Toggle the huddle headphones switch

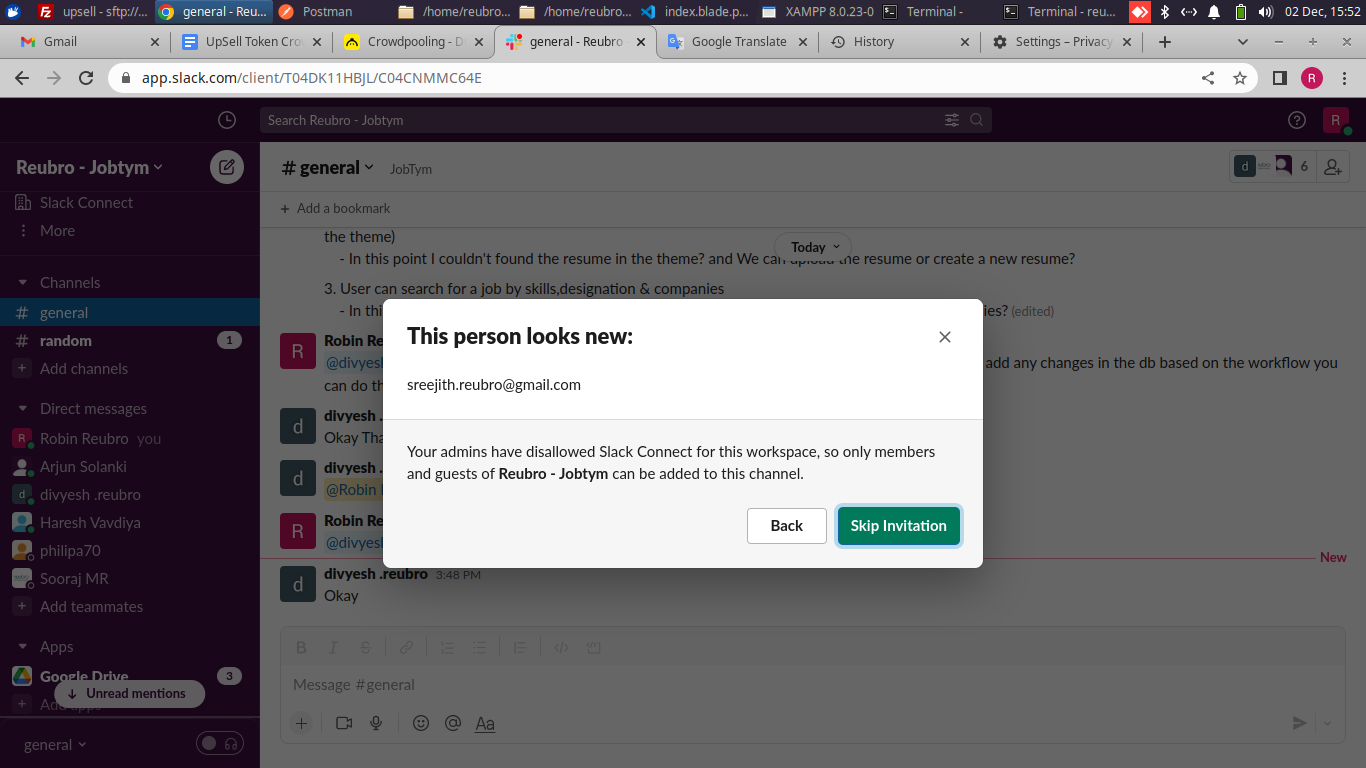[221, 743]
